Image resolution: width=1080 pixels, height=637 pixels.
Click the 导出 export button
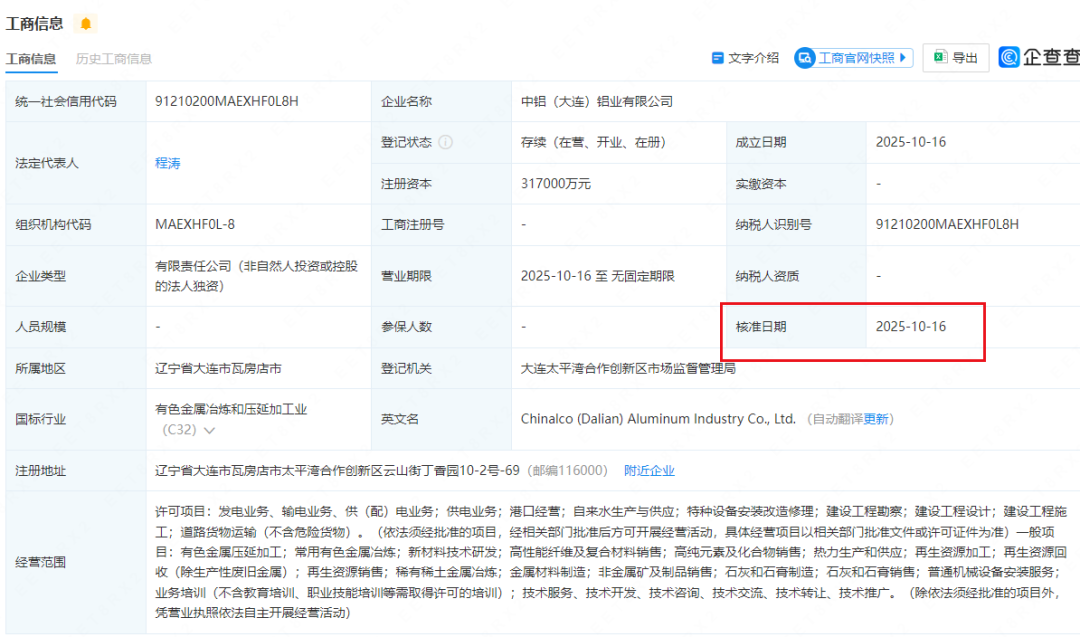[955, 58]
